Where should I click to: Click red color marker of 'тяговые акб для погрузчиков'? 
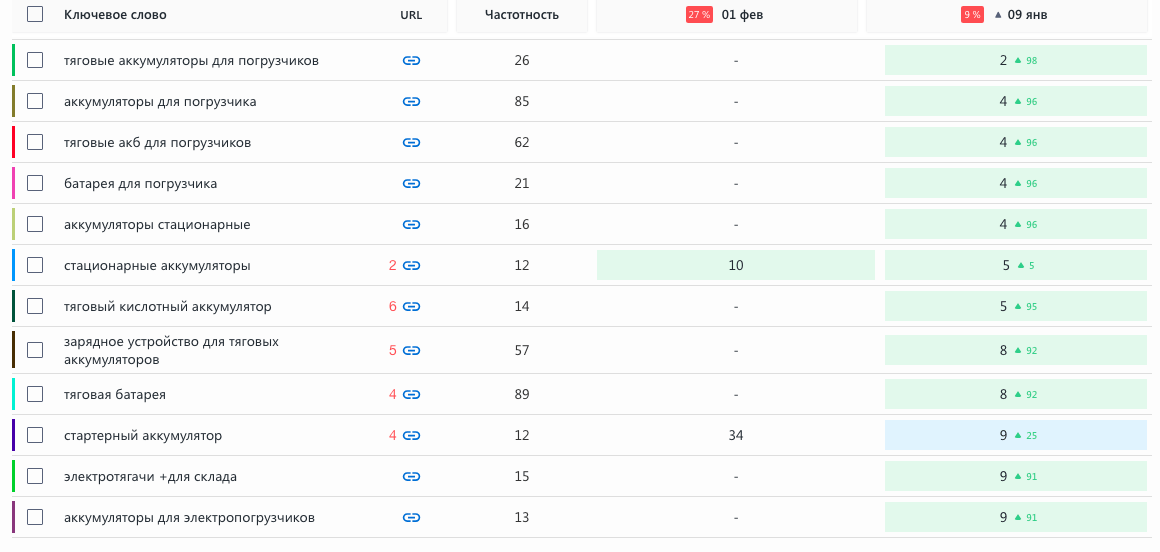13,143
